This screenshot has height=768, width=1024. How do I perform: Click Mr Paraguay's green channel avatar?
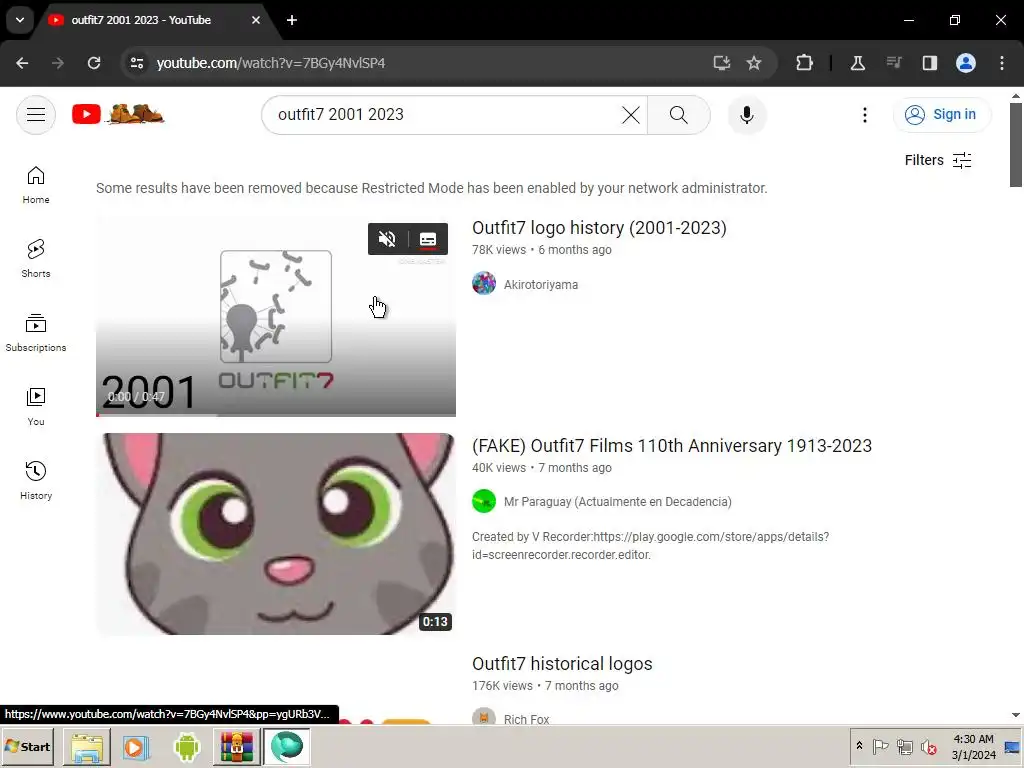(484, 502)
